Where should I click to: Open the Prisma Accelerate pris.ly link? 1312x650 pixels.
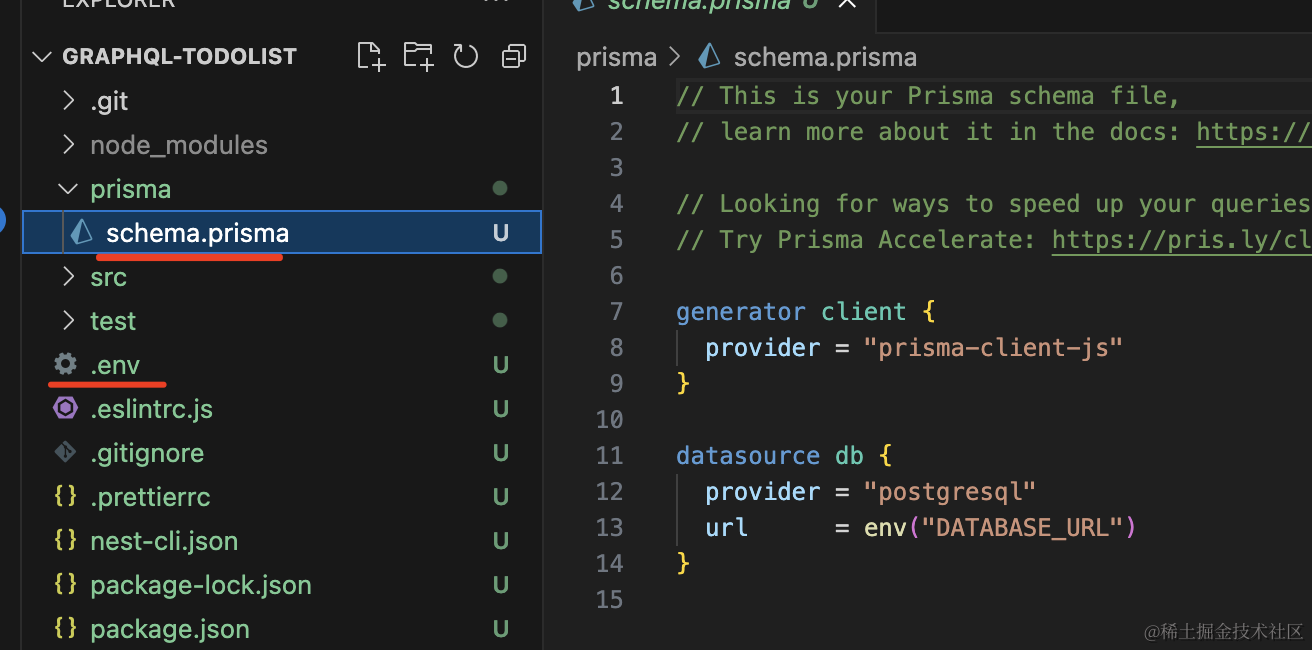[x=1180, y=240]
